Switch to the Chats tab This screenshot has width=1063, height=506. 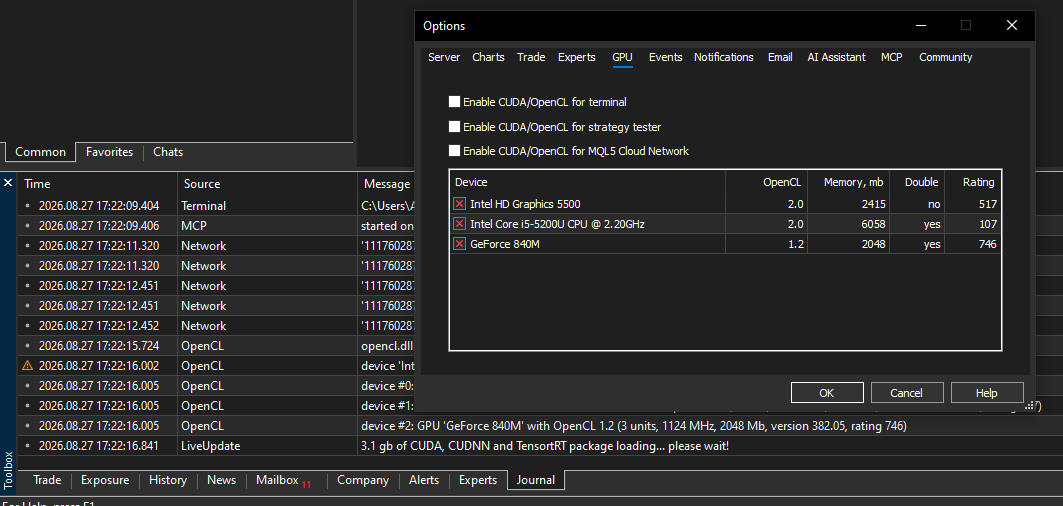click(167, 152)
